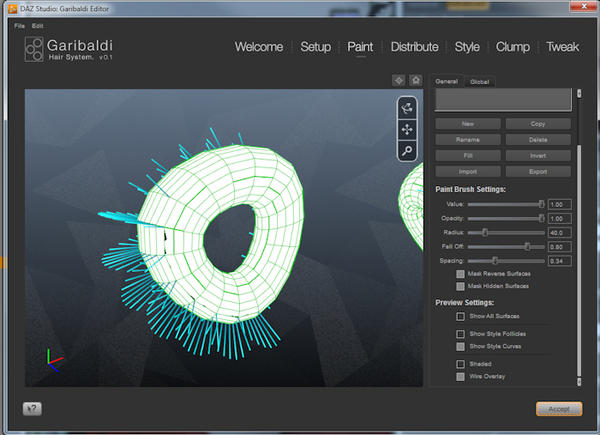Viewport: 600px width, 435px height.
Task: Click the Opacity slider handle
Action: pyautogui.click(x=541, y=218)
